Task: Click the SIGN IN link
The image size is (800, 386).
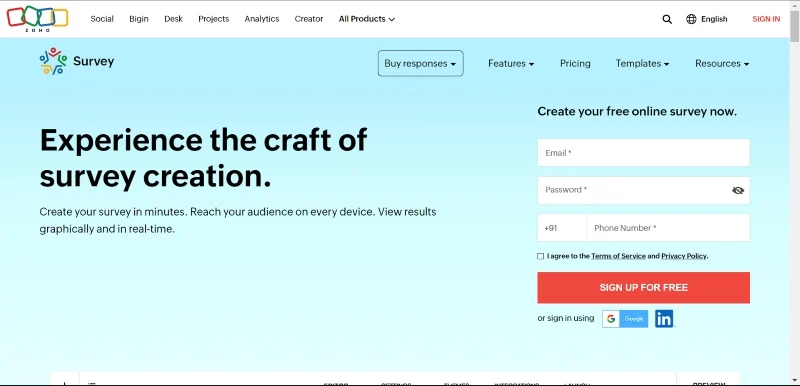Action: (x=766, y=19)
